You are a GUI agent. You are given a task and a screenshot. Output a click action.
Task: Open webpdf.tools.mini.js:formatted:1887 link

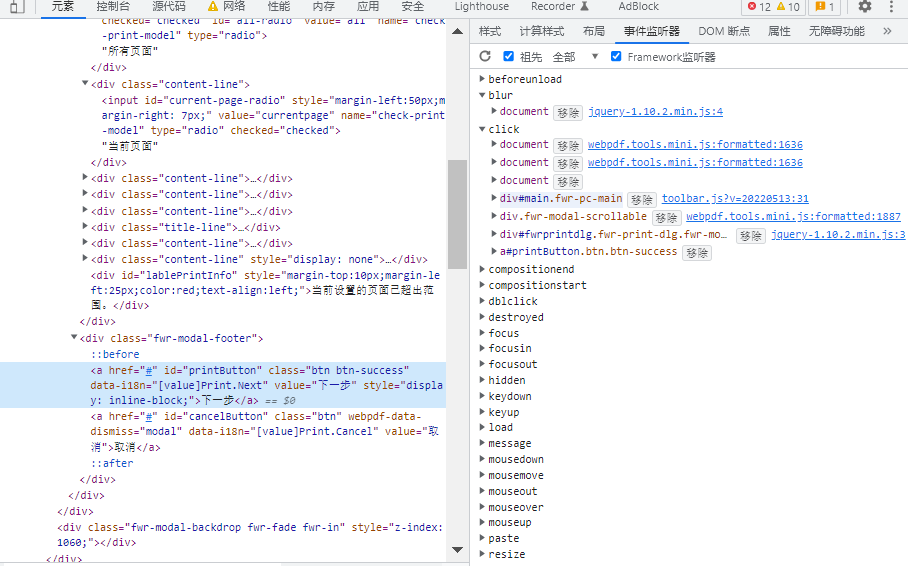point(793,216)
